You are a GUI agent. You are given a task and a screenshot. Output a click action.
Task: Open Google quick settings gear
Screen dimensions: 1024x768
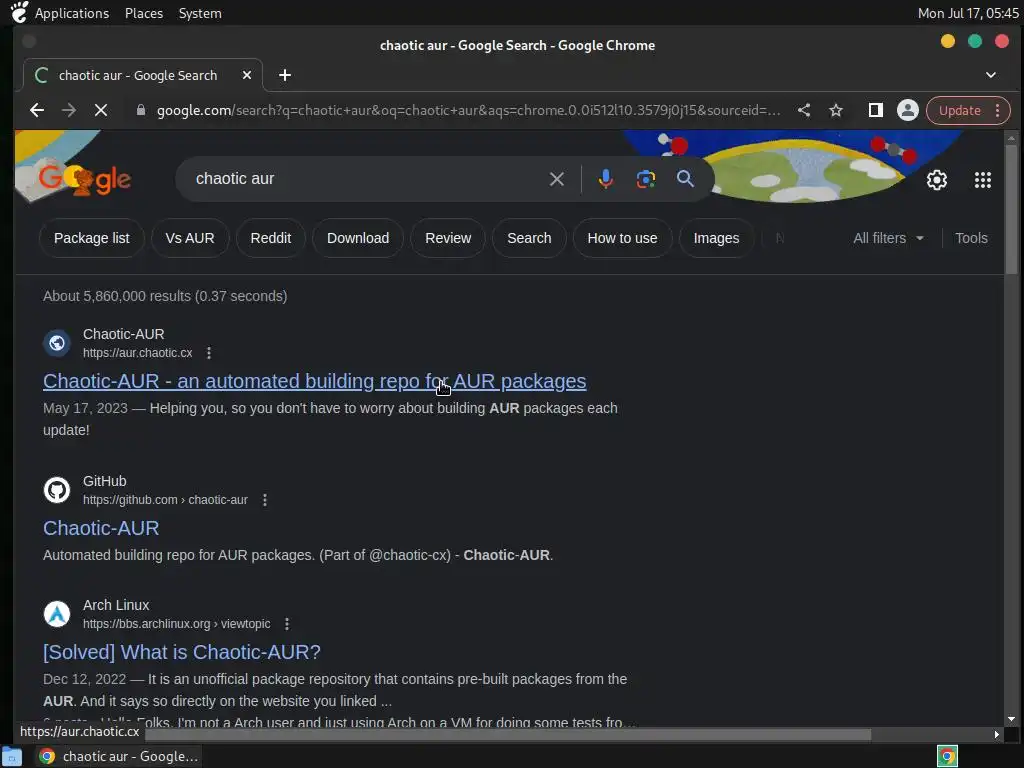936,180
